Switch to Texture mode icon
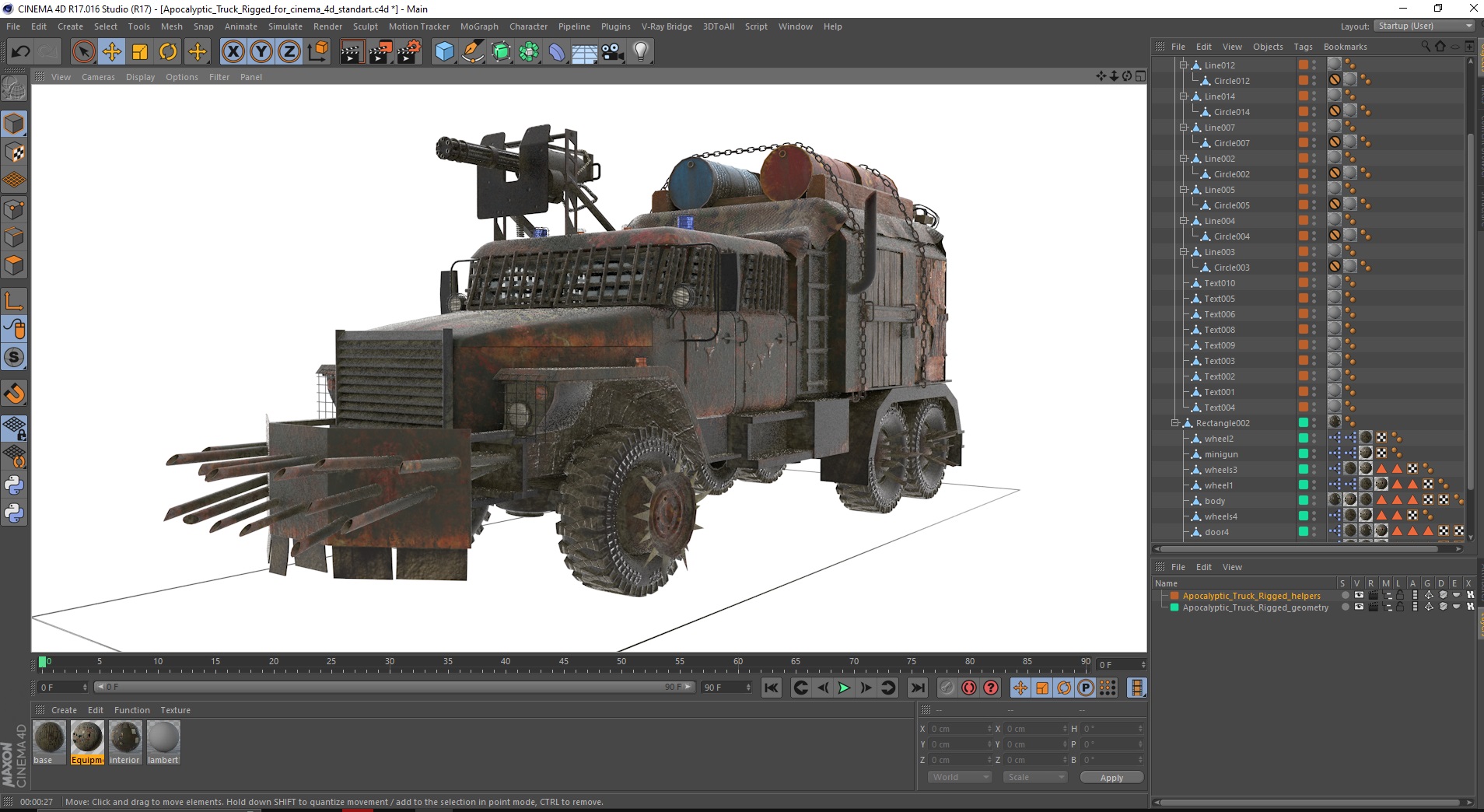This screenshot has width=1484, height=812. point(14,152)
